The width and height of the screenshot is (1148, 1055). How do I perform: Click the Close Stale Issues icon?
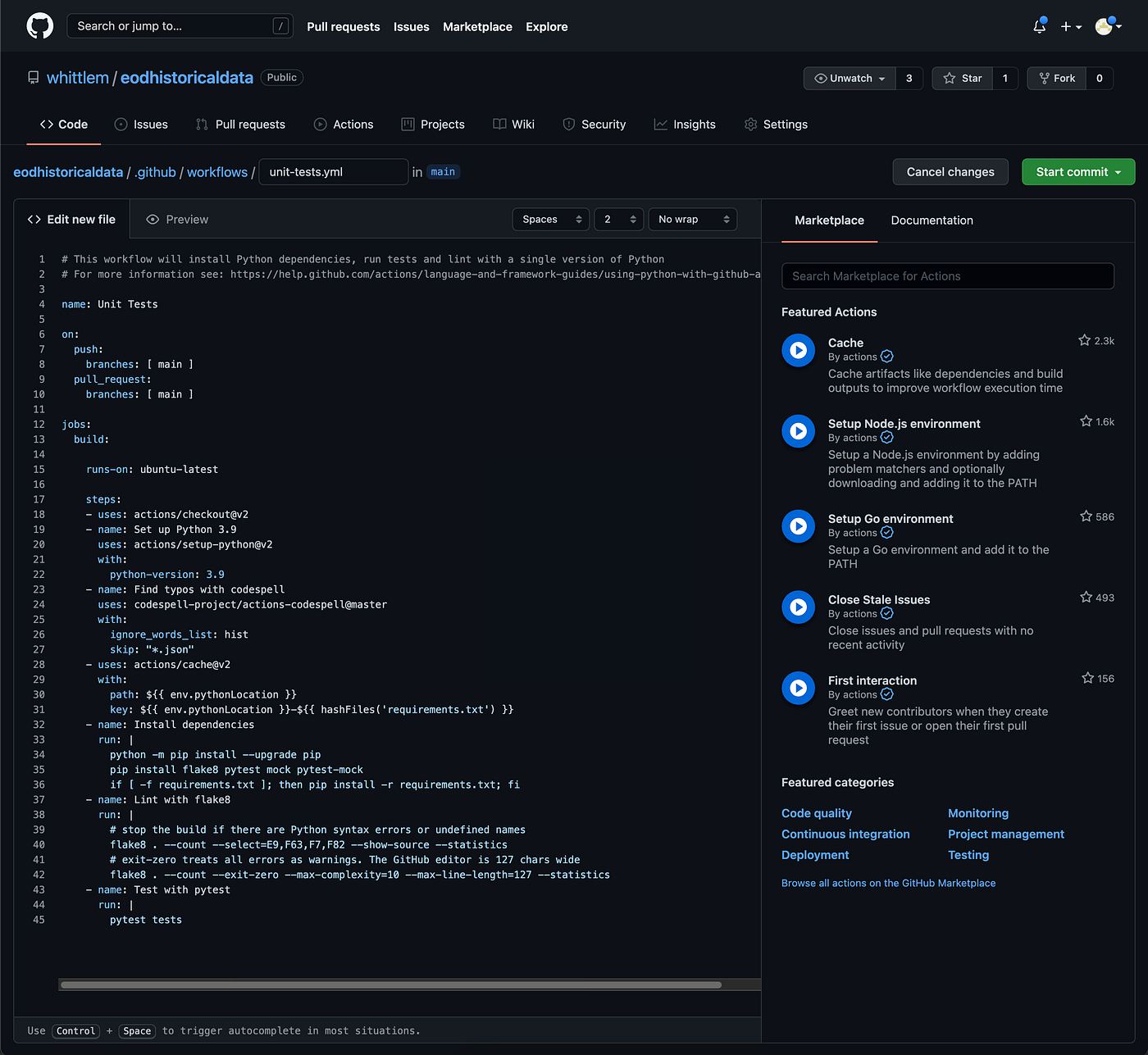[x=798, y=607]
